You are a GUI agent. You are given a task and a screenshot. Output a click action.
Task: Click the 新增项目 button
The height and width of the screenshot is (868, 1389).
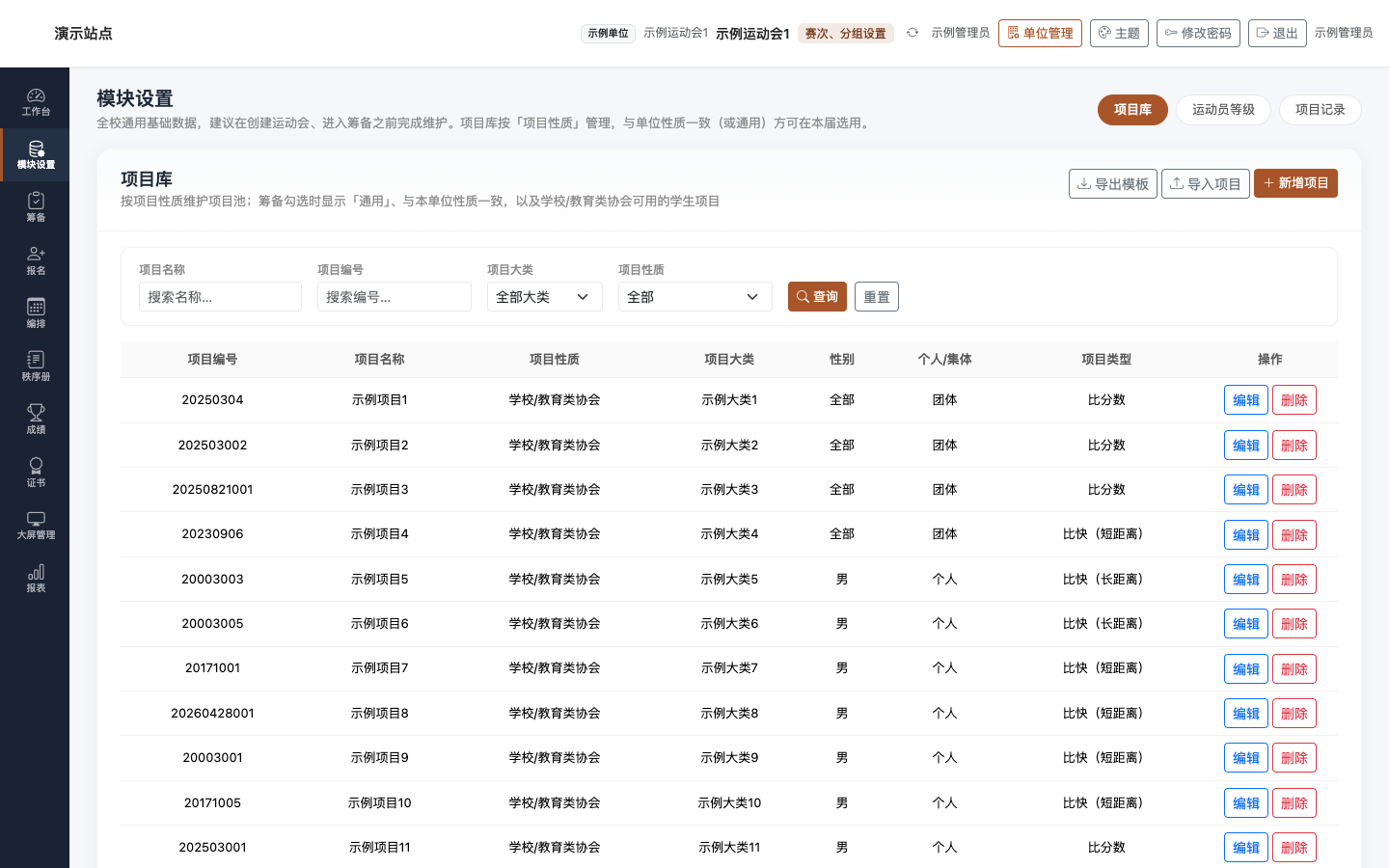pyautogui.click(x=1295, y=183)
